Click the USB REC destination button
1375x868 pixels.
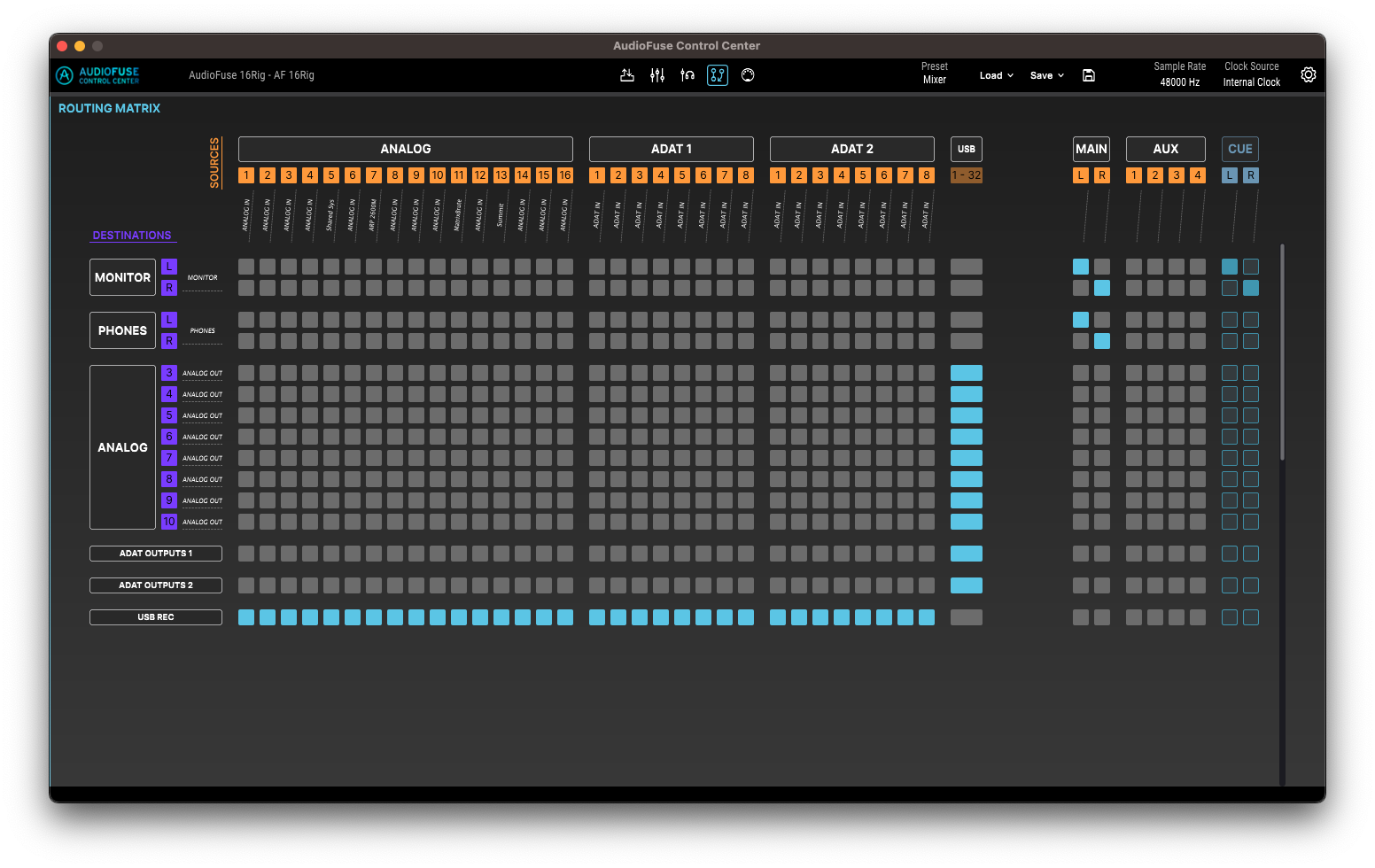(156, 617)
